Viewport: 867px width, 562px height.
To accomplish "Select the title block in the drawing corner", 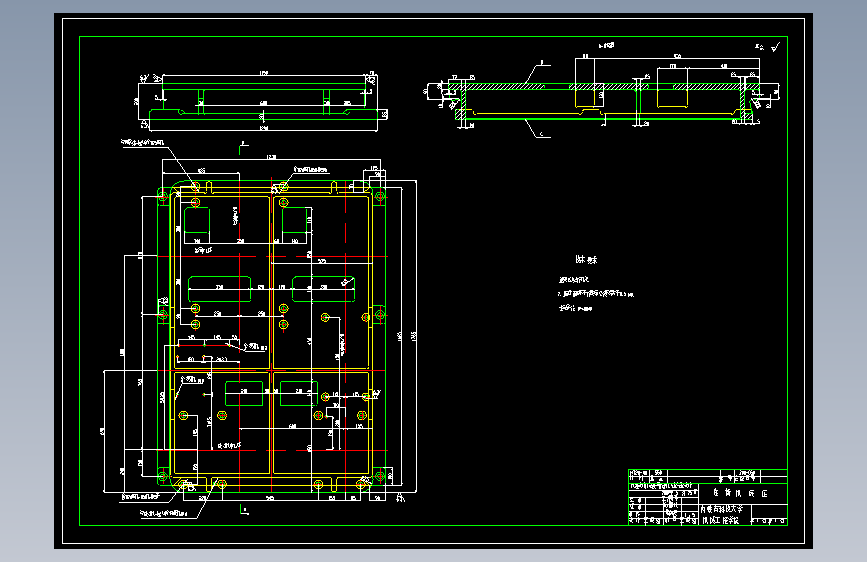I will pyautogui.click(x=708, y=497).
